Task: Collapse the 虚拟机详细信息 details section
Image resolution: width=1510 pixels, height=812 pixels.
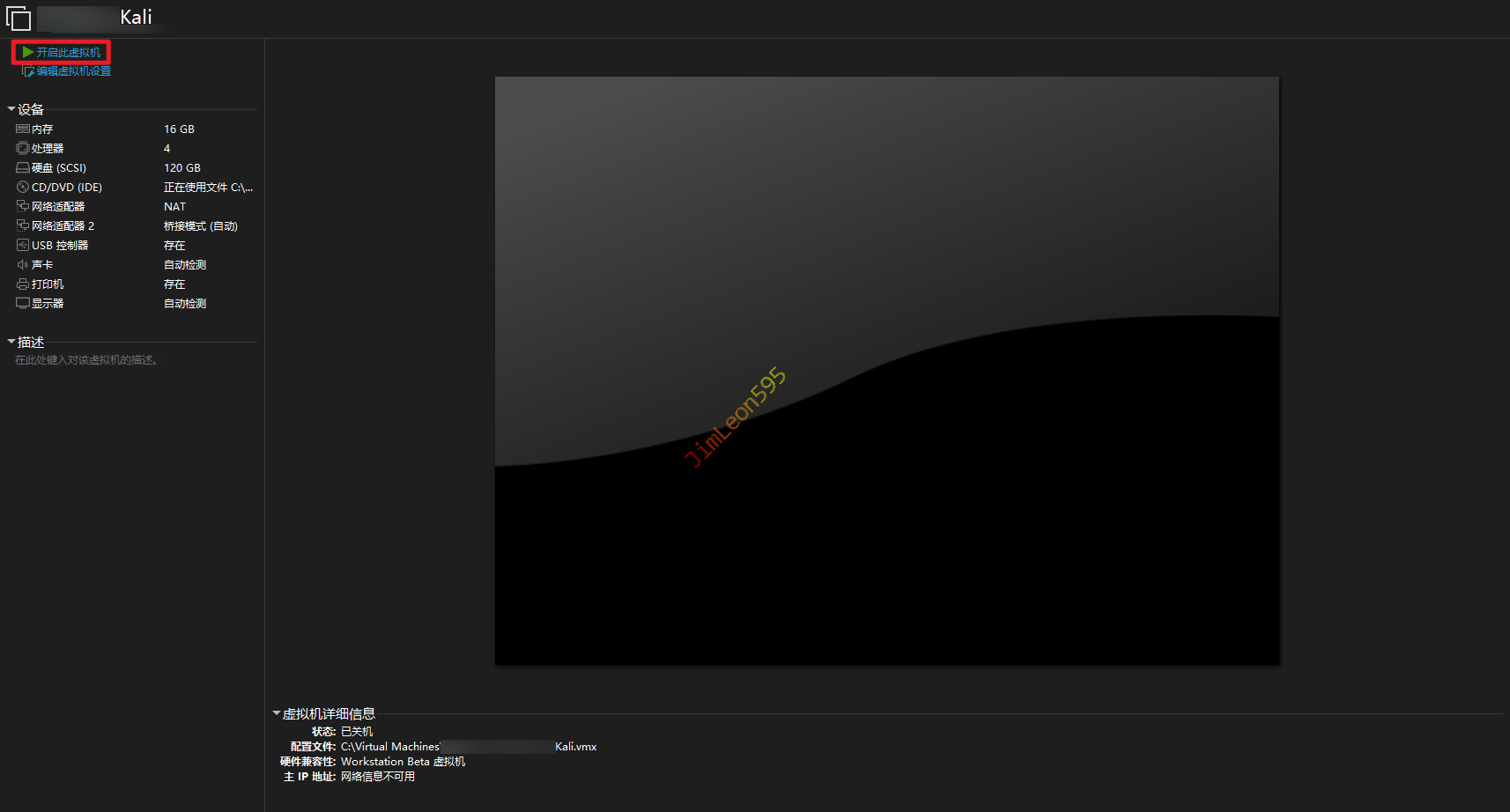Action: click(x=277, y=713)
